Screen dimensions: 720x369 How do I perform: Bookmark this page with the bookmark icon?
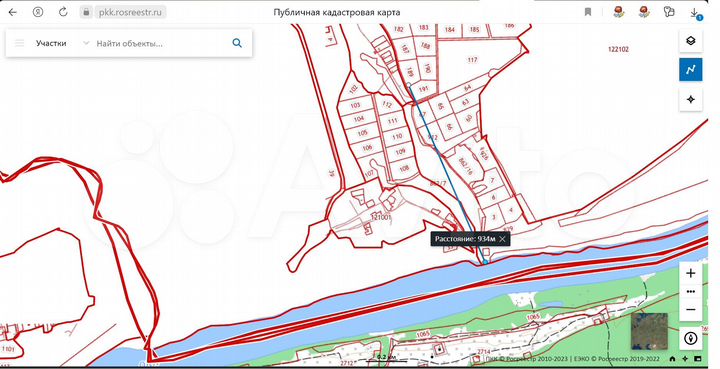click(588, 12)
